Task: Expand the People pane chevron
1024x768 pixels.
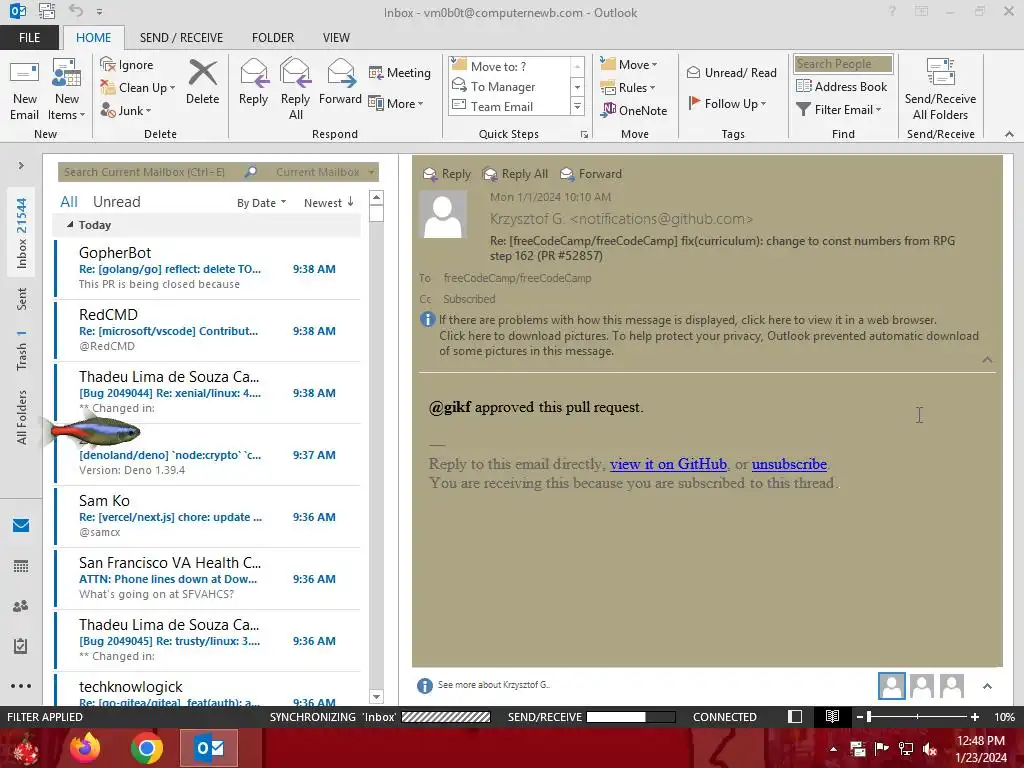Action: 987,686
